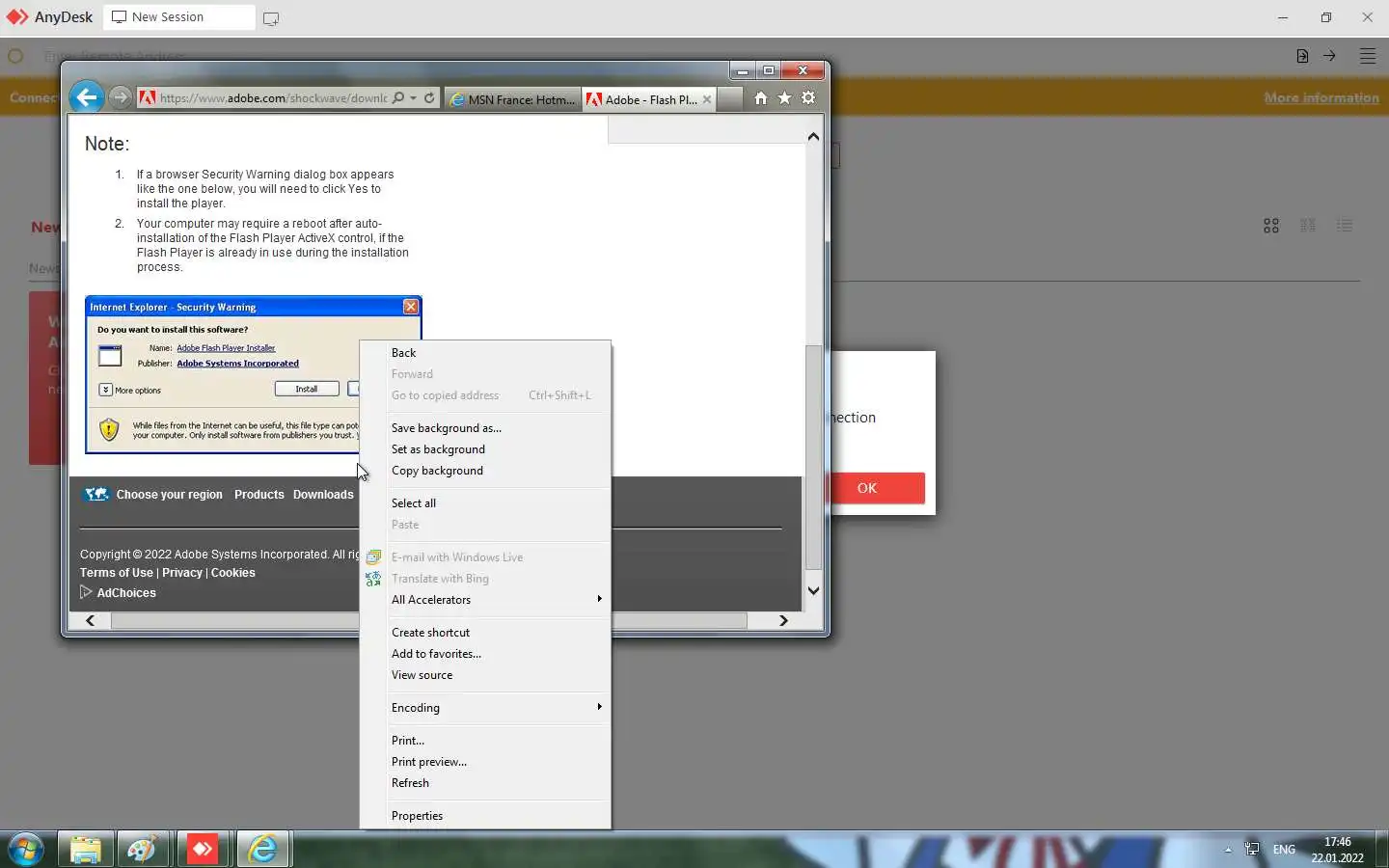1389x868 pixels.
Task: Switch AnyDesk view to large tiles icon
Action: point(1271,226)
